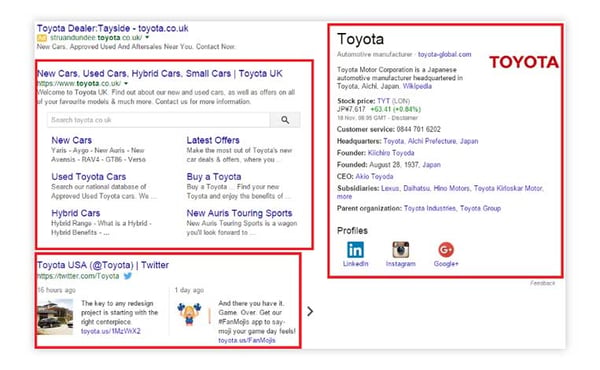Open the 'New Cars' sitelink
The image size is (600, 370).
tap(72, 140)
